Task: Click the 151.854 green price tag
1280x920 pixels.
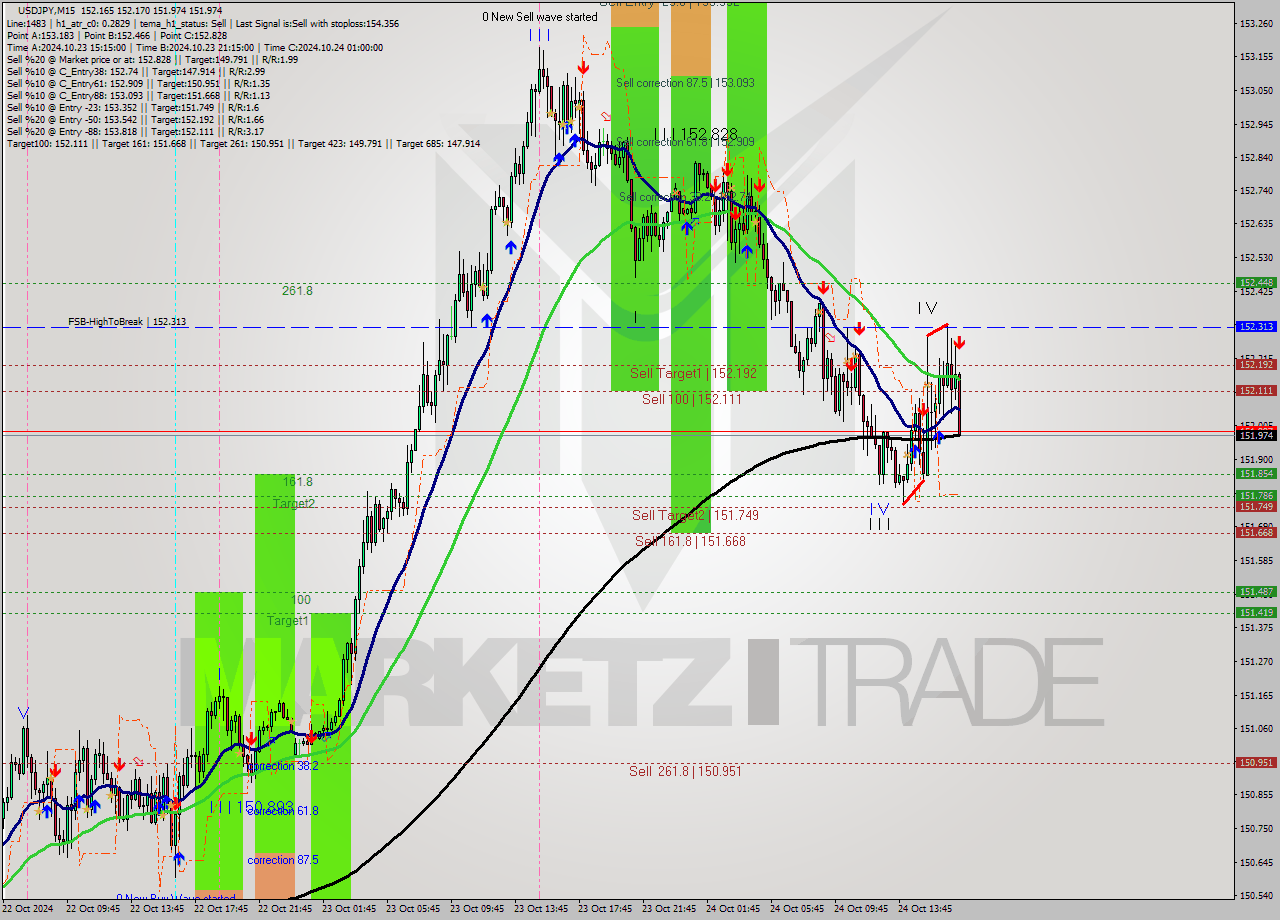Action: click(1256, 474)
